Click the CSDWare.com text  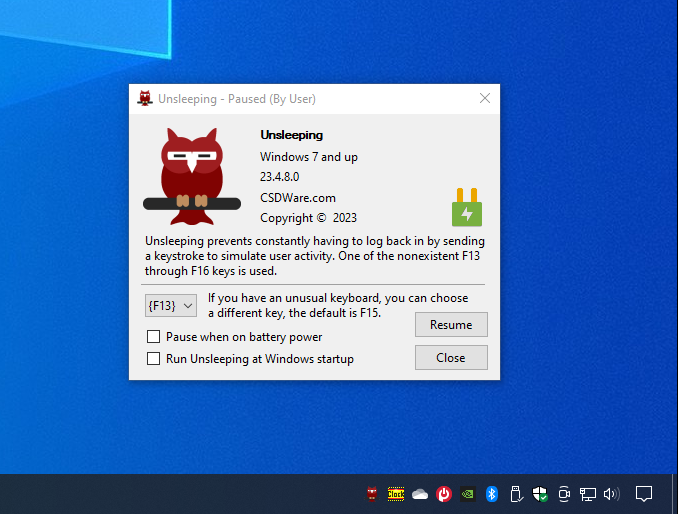pos(297,198)
